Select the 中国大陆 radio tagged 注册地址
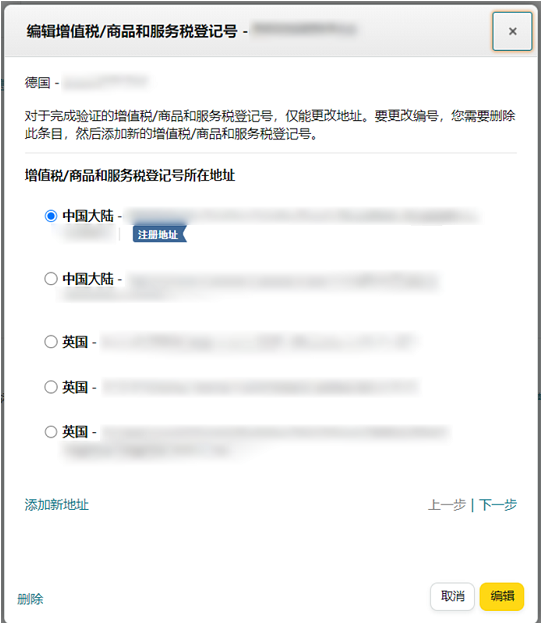The height and width of the screenshot is (623, 542). (x=51, y=216)
